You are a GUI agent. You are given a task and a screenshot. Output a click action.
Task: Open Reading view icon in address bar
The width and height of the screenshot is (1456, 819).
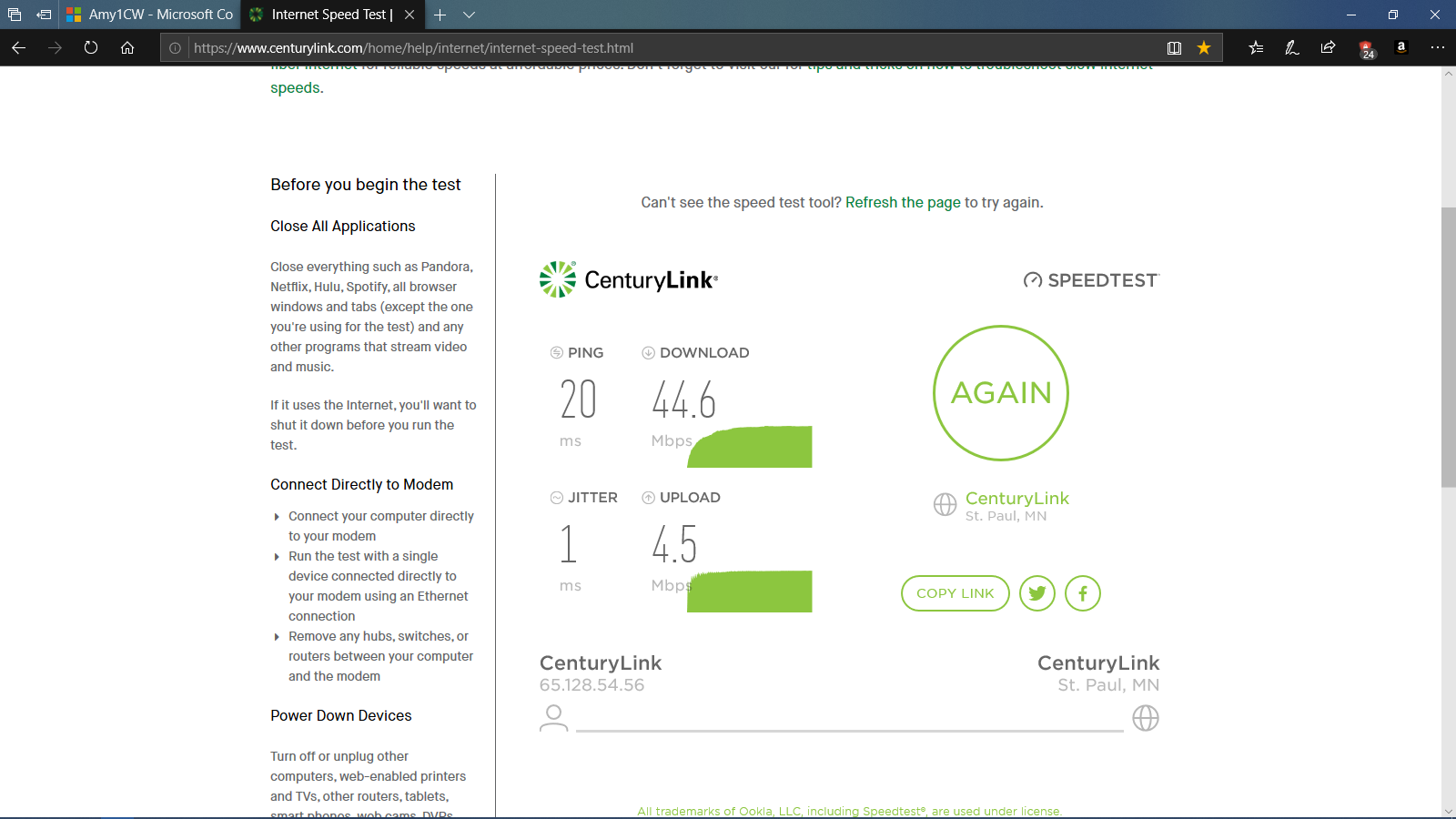1175,48
